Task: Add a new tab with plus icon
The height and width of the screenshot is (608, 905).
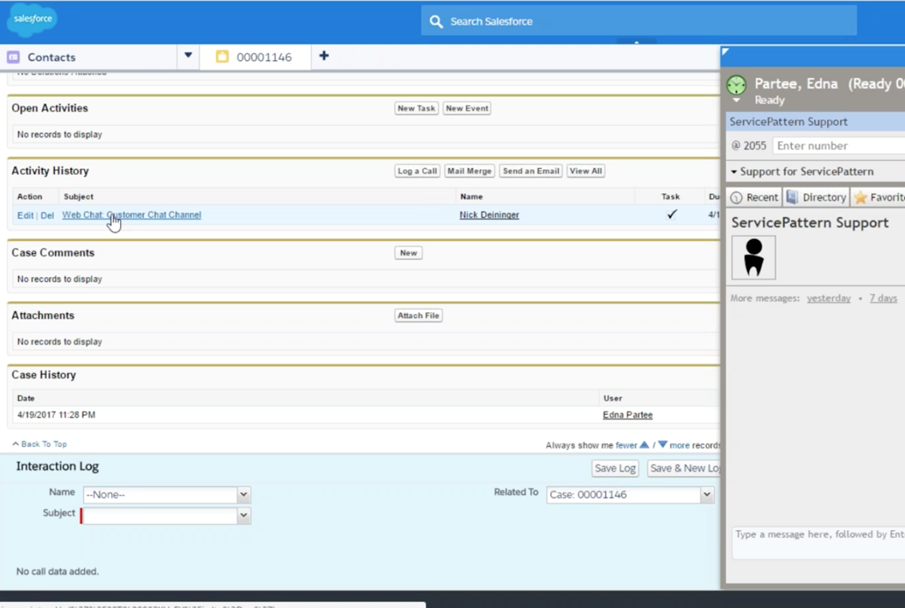Action: click(x=324, y=56)
